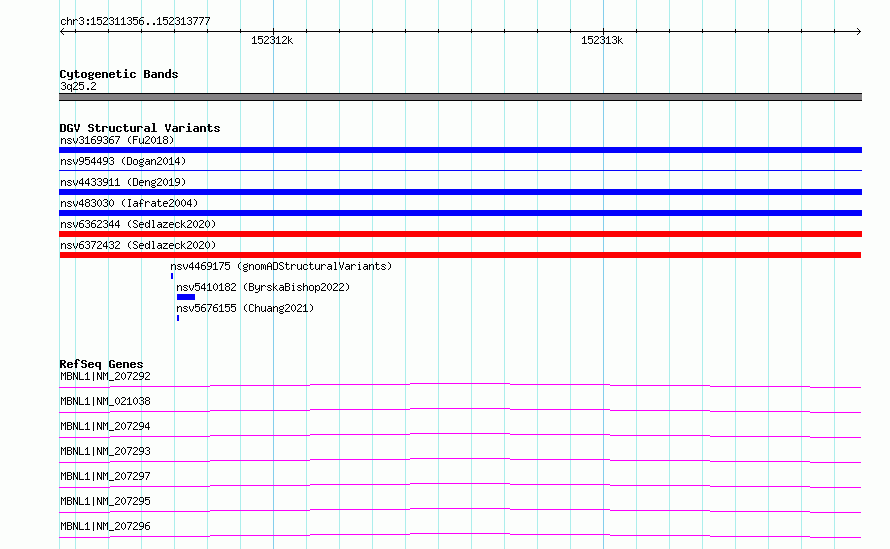890x549 pixels.
Task: Click the Cytogenetic Bands track title
Action: [x=119, y=74]
